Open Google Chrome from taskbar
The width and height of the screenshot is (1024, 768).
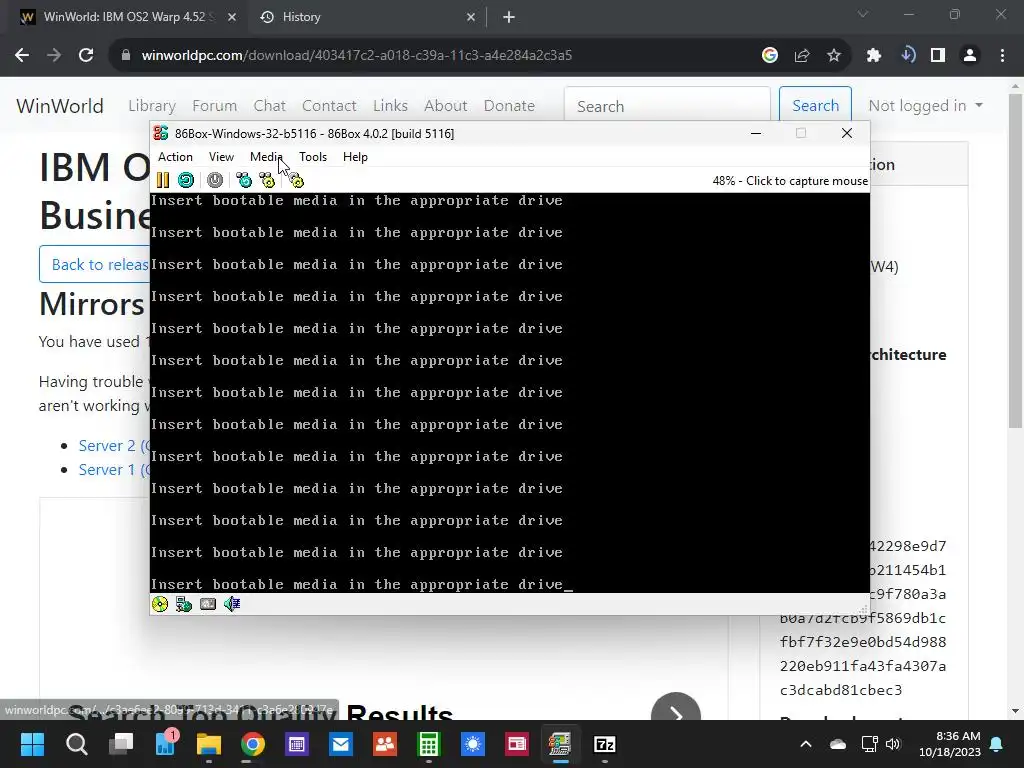click(x=253, y=744)
